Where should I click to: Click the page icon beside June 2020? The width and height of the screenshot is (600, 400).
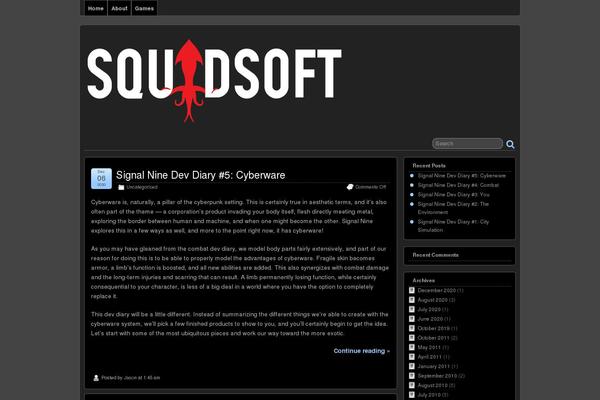pyautogui.click(x=412, y=319)
